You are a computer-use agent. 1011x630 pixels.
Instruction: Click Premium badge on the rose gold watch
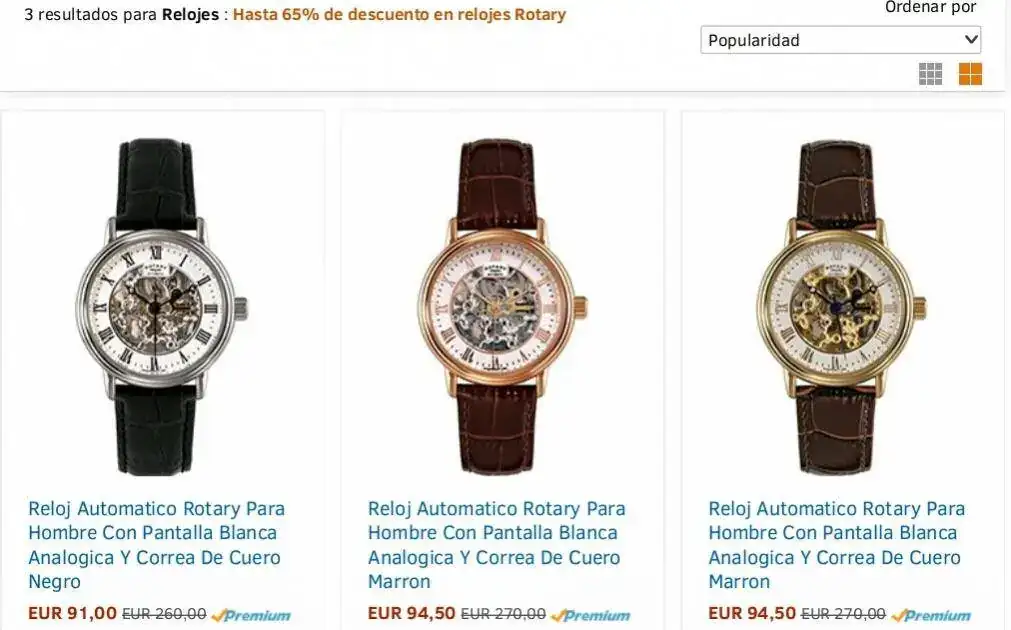[591, 616]
